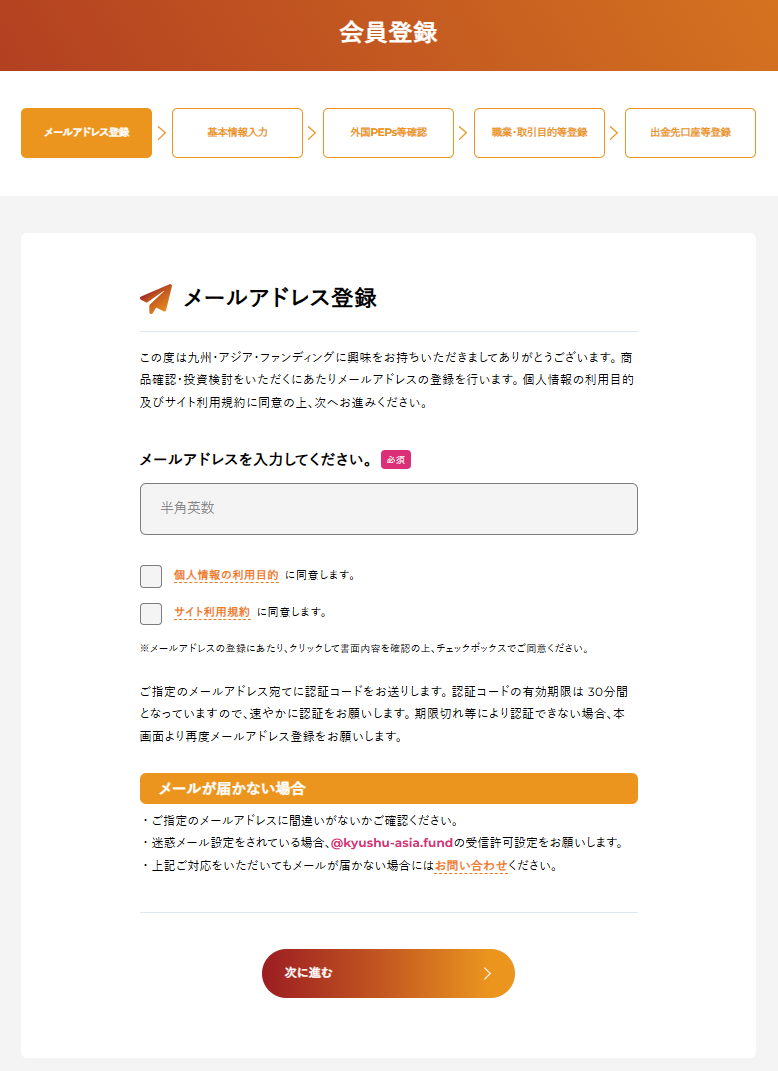Viewport: 778px width, 1071px height.
Task: Click the paper plane icon beside heading
Action: 156,298
